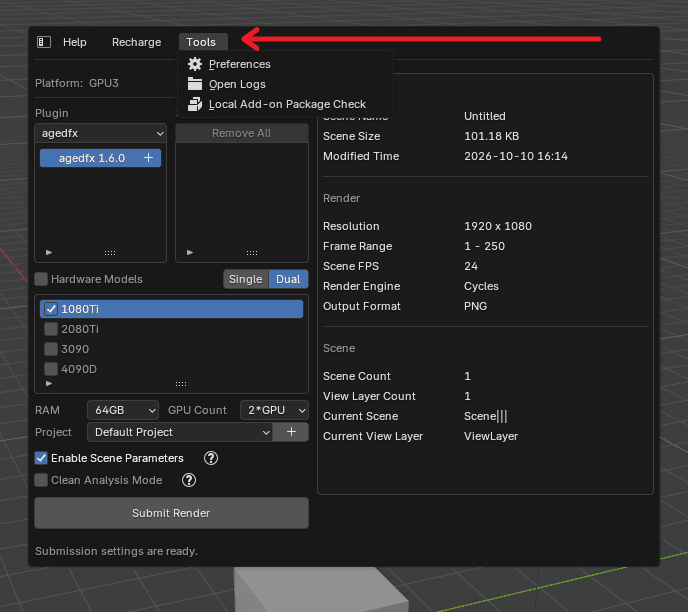The image size is (688, 612).
Task: Open the Help menu
Action: [75, 42]
